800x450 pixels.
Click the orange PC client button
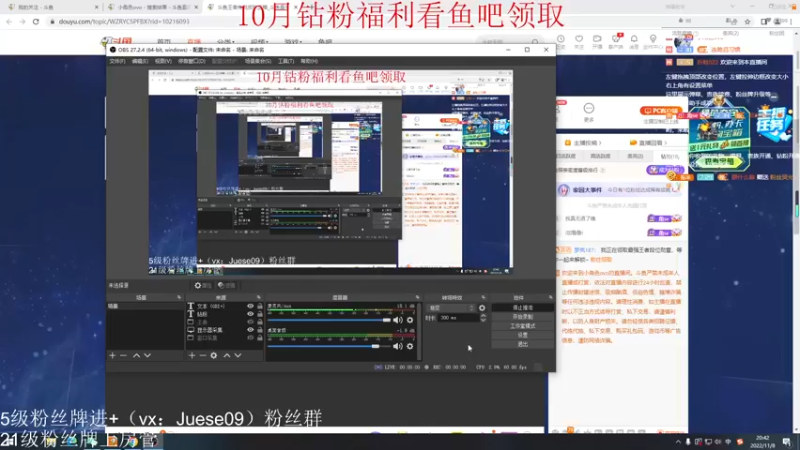pyautogui.click(x=660, y=111)
